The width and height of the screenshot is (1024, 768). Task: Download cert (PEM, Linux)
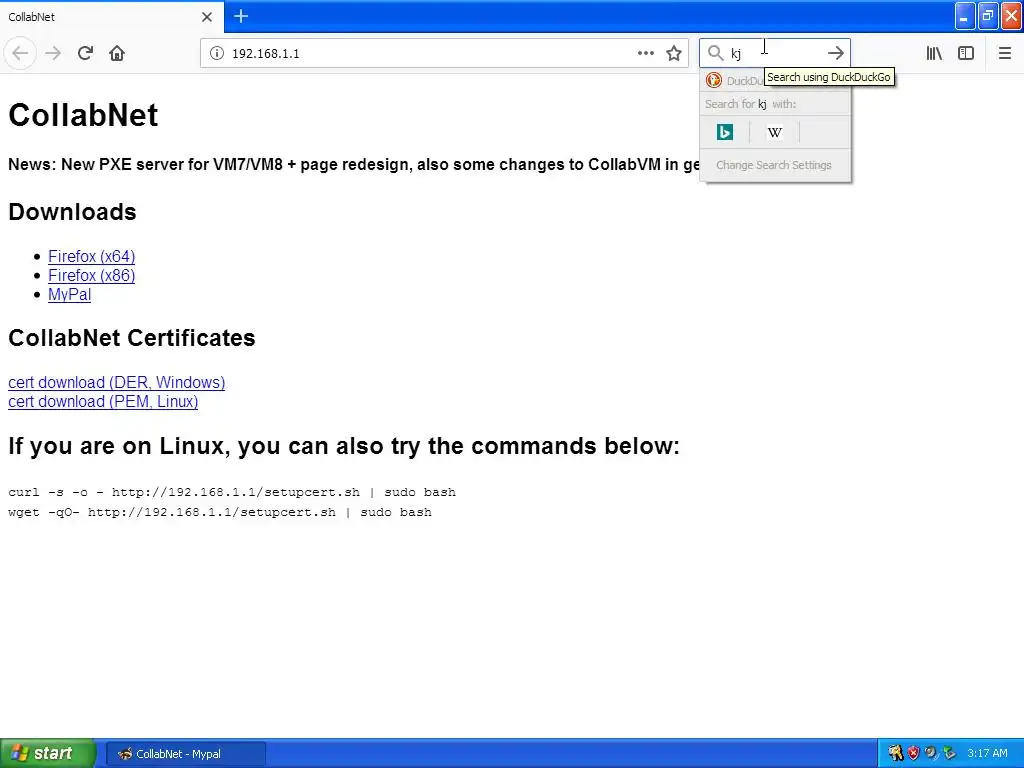pyautogui.click(x=103, y=401)
